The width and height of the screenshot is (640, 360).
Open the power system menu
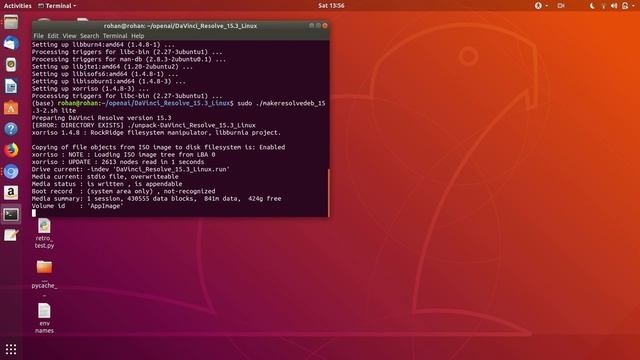click(x=627, y=6)
